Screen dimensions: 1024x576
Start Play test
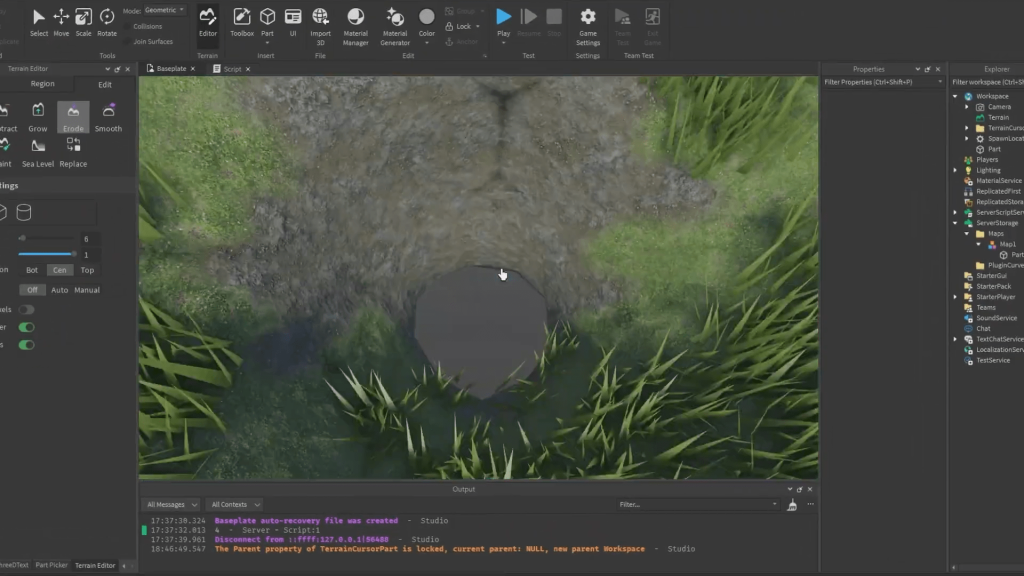(503, 22)
